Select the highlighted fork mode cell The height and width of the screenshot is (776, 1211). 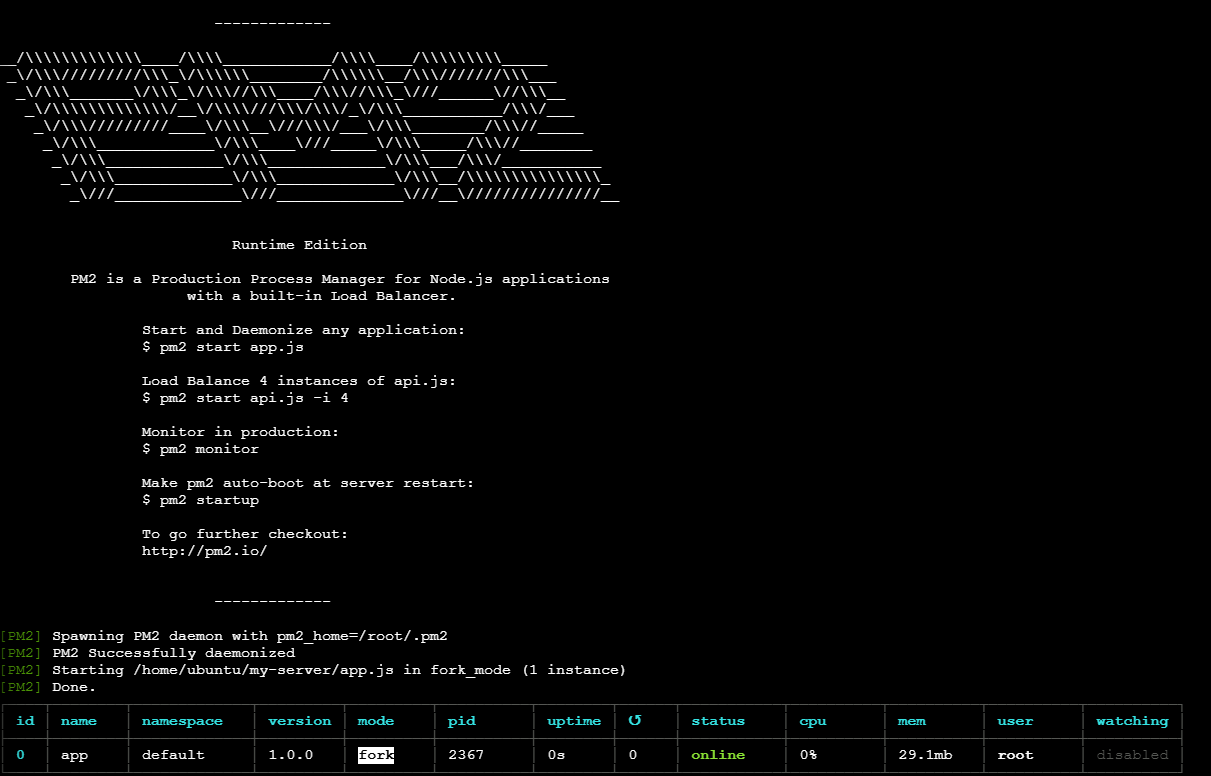coord(376,755)
